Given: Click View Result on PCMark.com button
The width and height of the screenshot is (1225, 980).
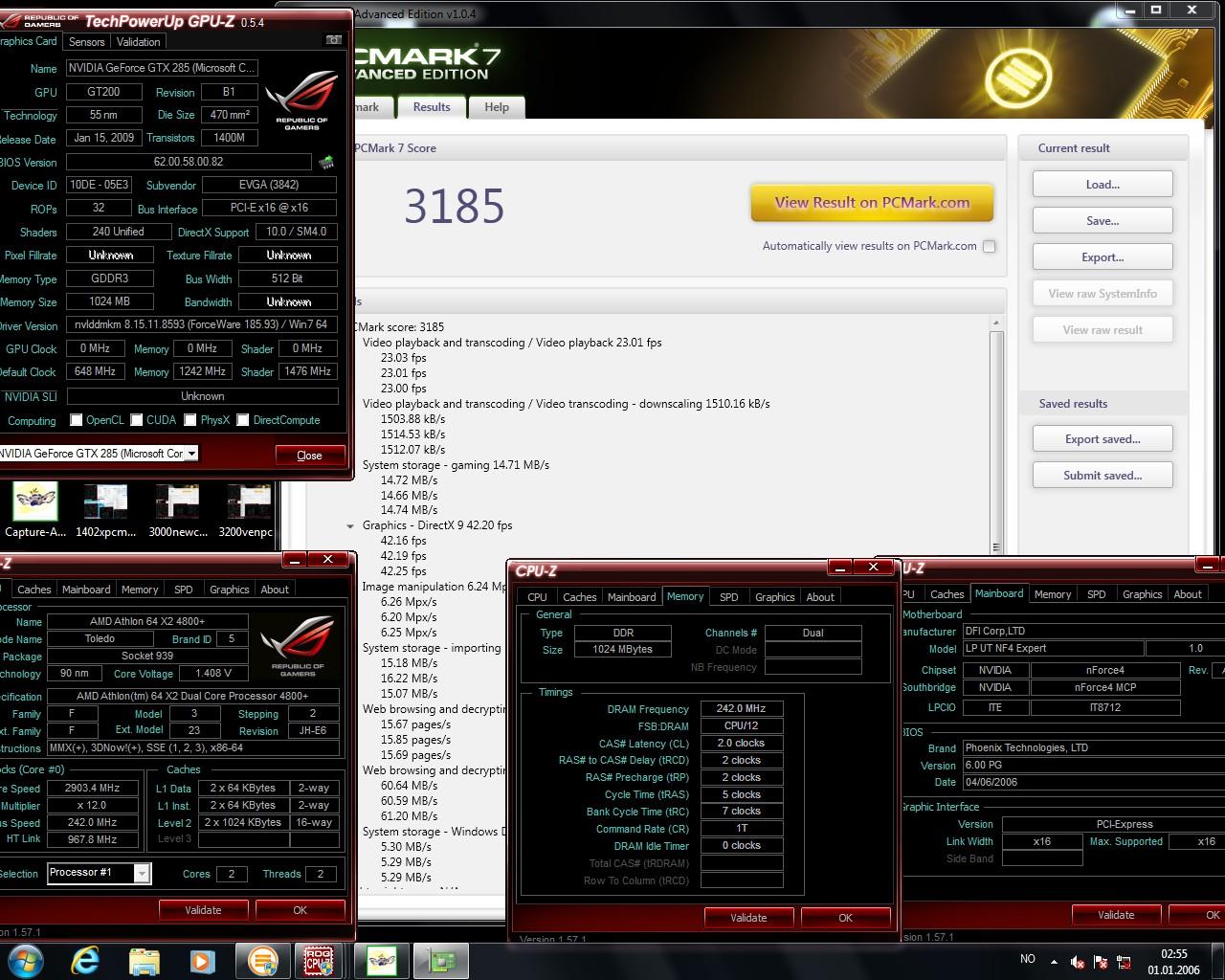Looking at the screenshot, I should point(872,203).
